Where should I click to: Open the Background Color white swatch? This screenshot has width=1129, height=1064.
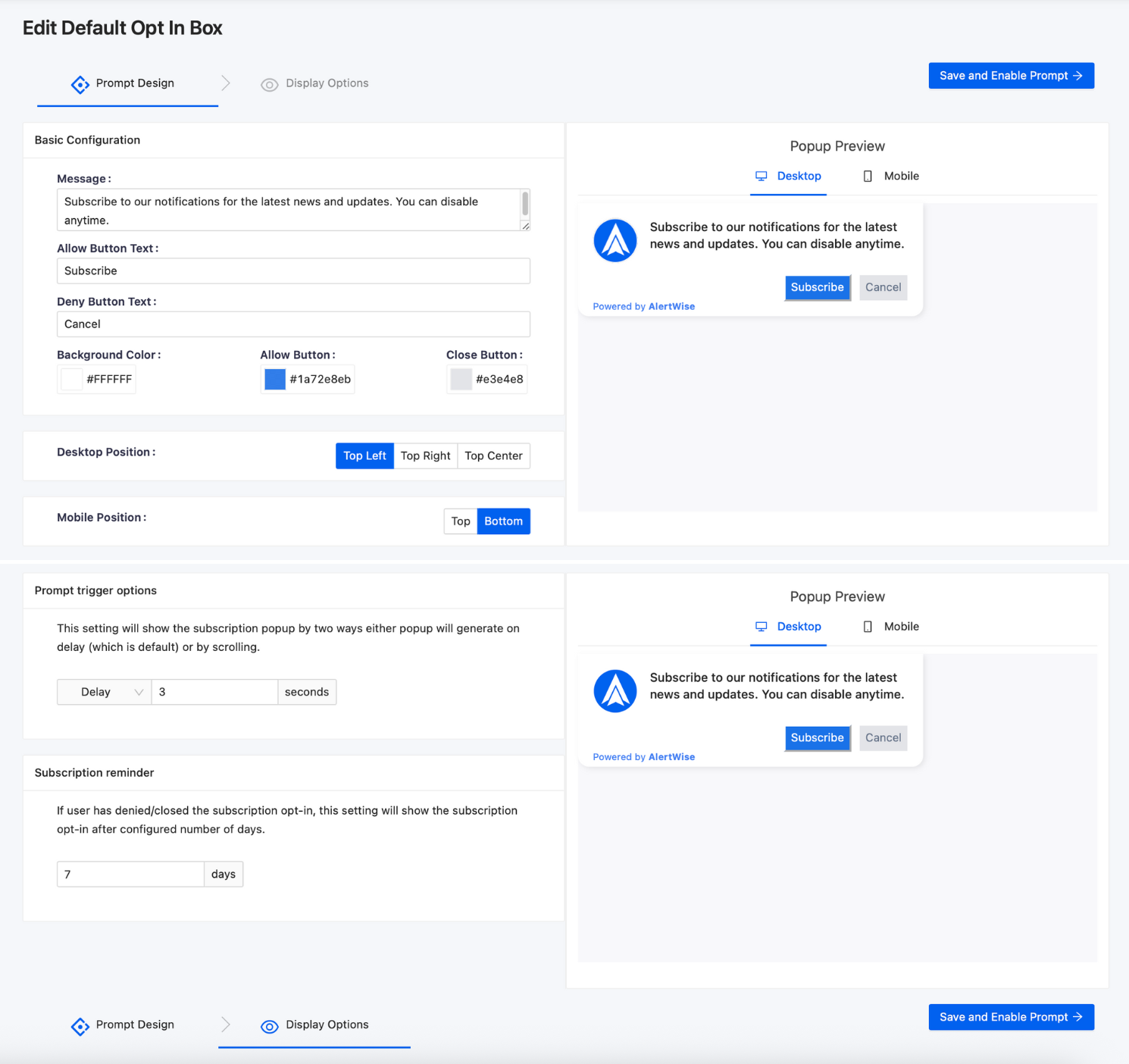tap(72, 379)
